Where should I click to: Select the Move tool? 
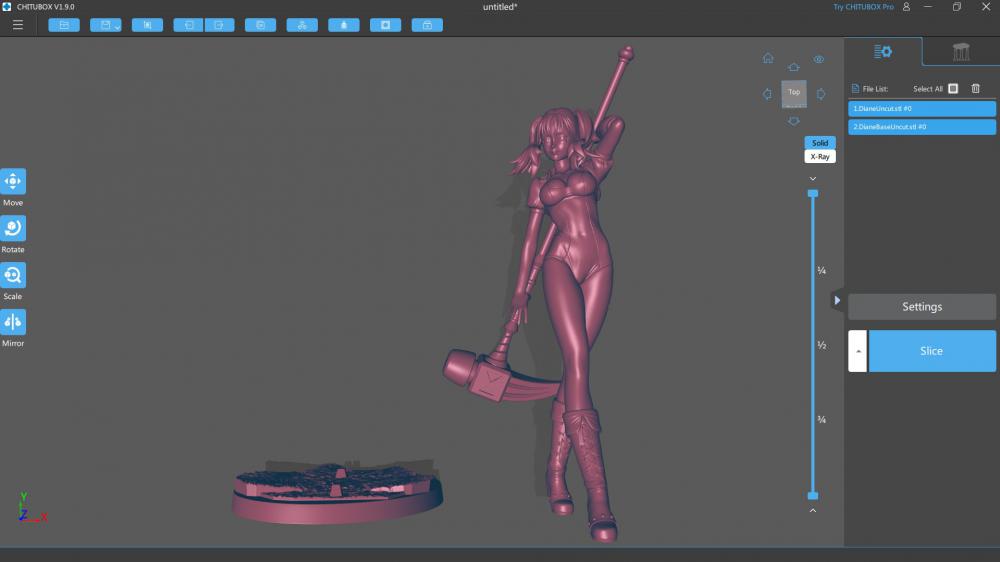coord(13,181)
